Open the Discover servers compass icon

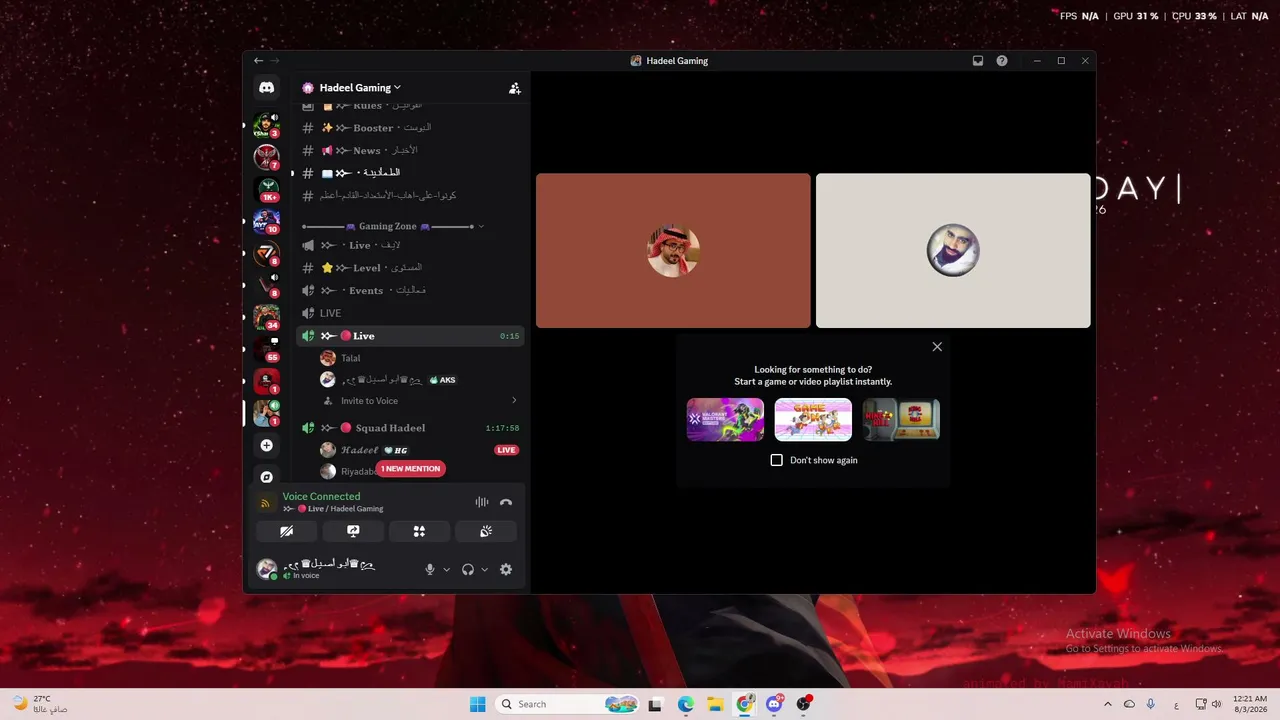click(x=266, y=477)
